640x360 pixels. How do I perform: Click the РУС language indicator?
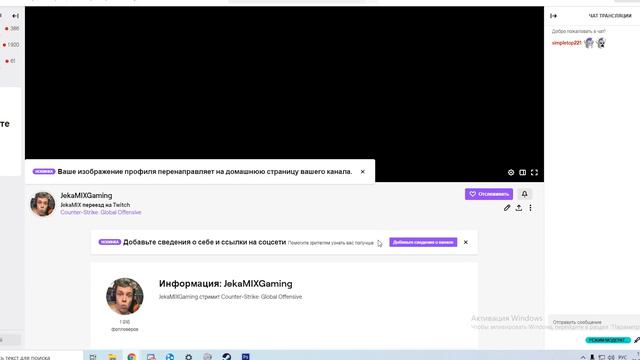tap(622, 358)
